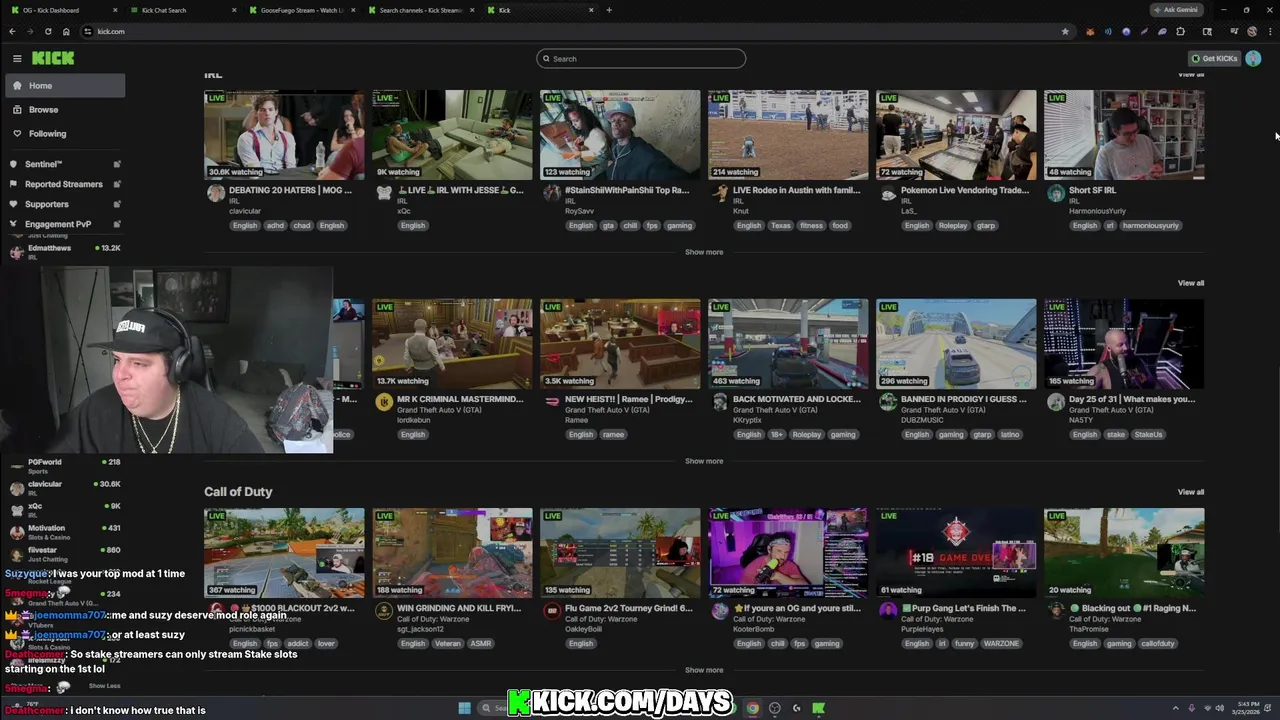Viewport: 1280px width, 720px height.
Task: Open MR K CRIMINAL MASTERMIND stream title
Action: (x=460, y=399)
